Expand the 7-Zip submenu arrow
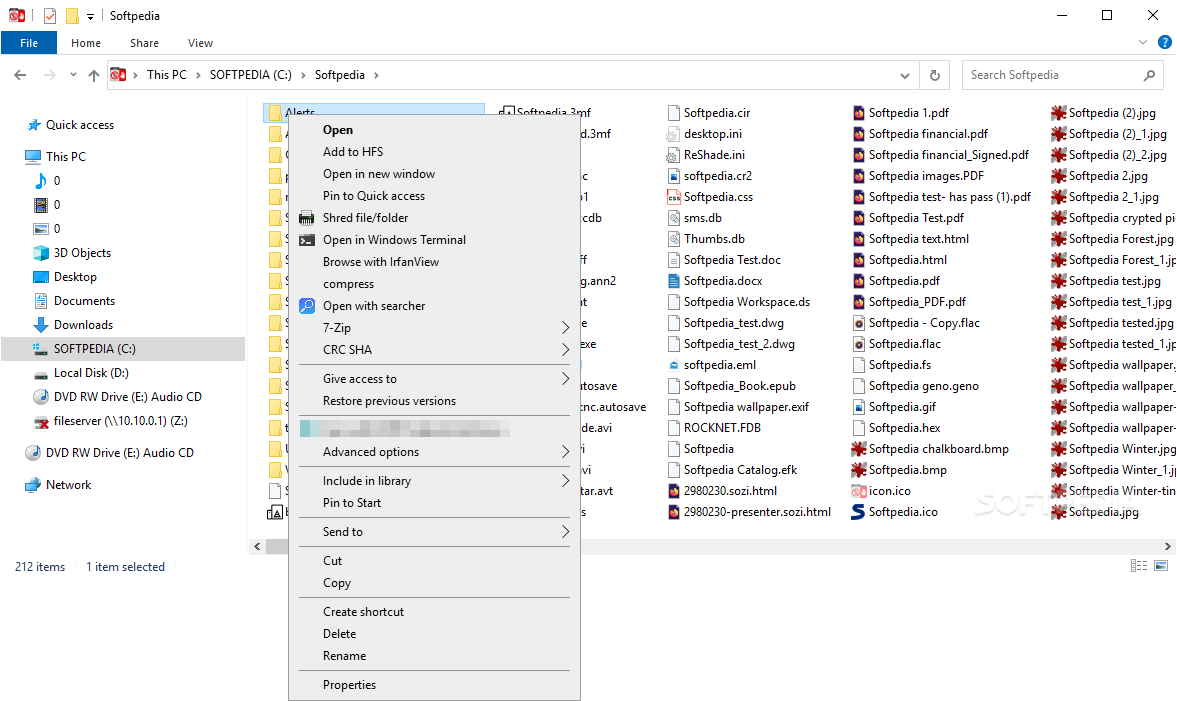 565,328
